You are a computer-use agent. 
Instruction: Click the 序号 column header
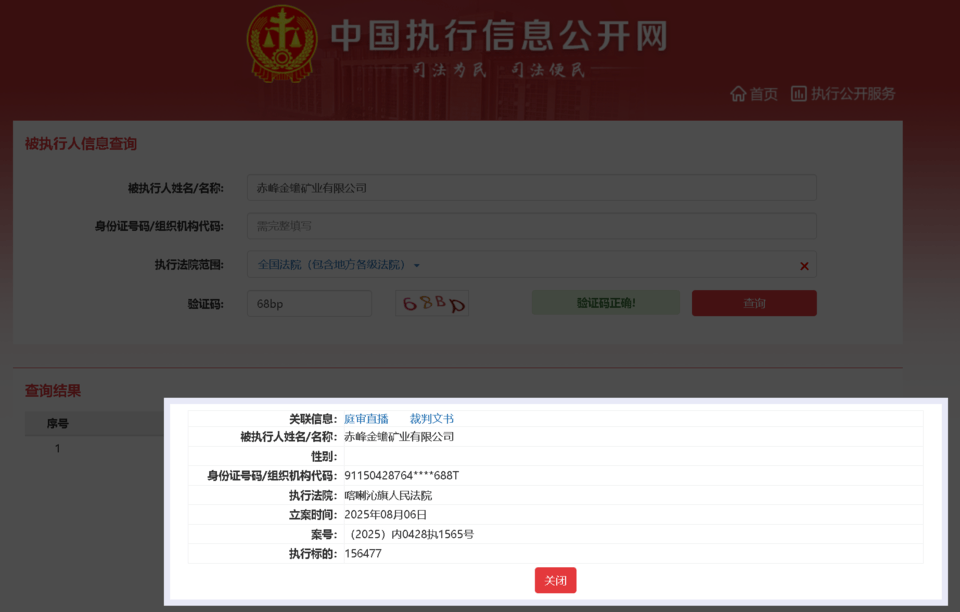[x=58, y=424]
